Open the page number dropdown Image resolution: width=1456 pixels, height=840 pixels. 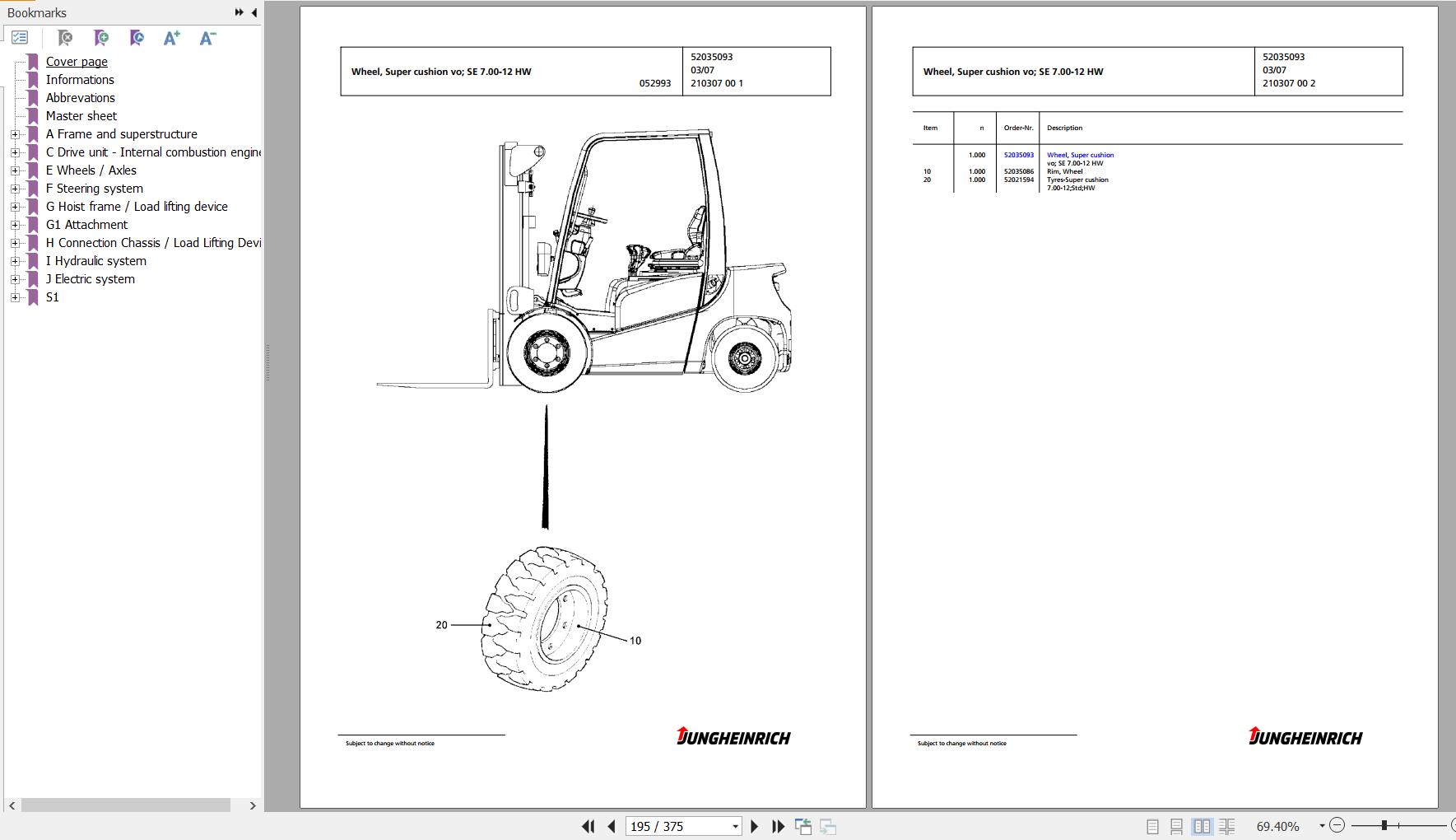735,827
